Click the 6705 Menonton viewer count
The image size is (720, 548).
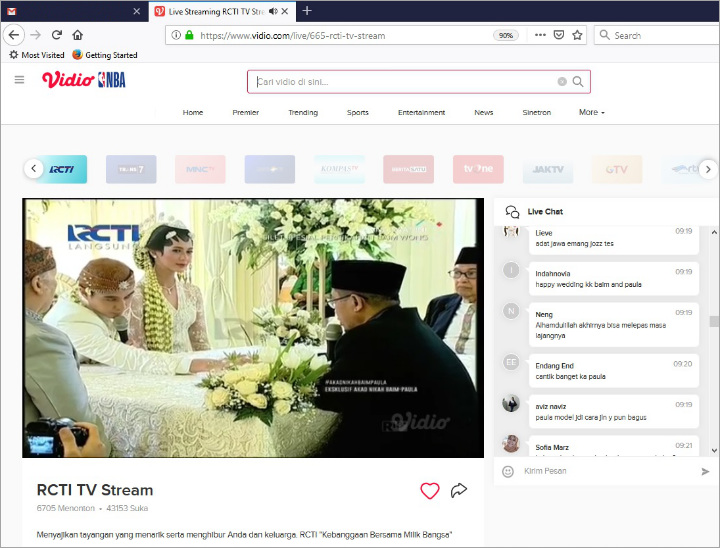tap(66, 508)
